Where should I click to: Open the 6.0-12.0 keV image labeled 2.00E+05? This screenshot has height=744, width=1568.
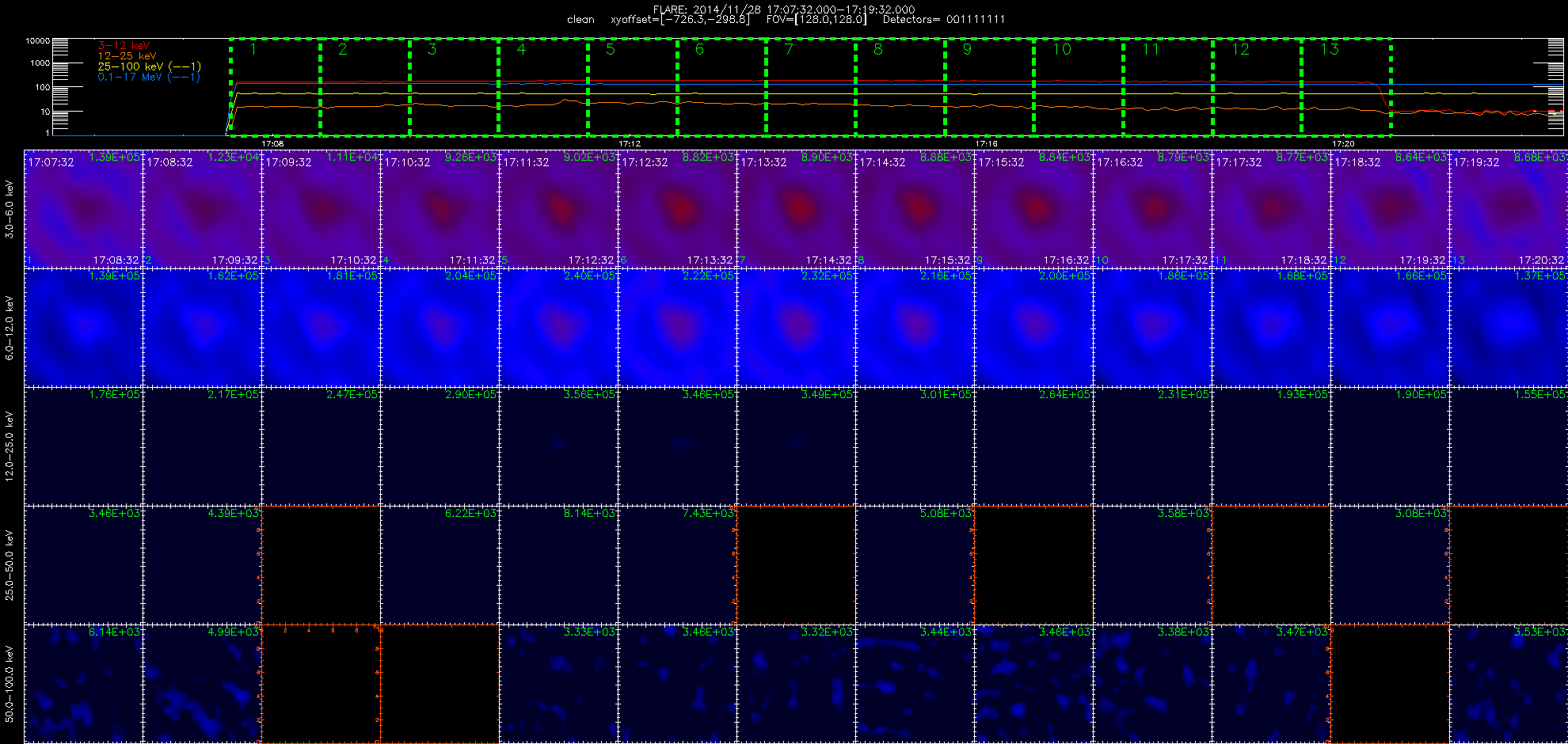click(1033, 328)
